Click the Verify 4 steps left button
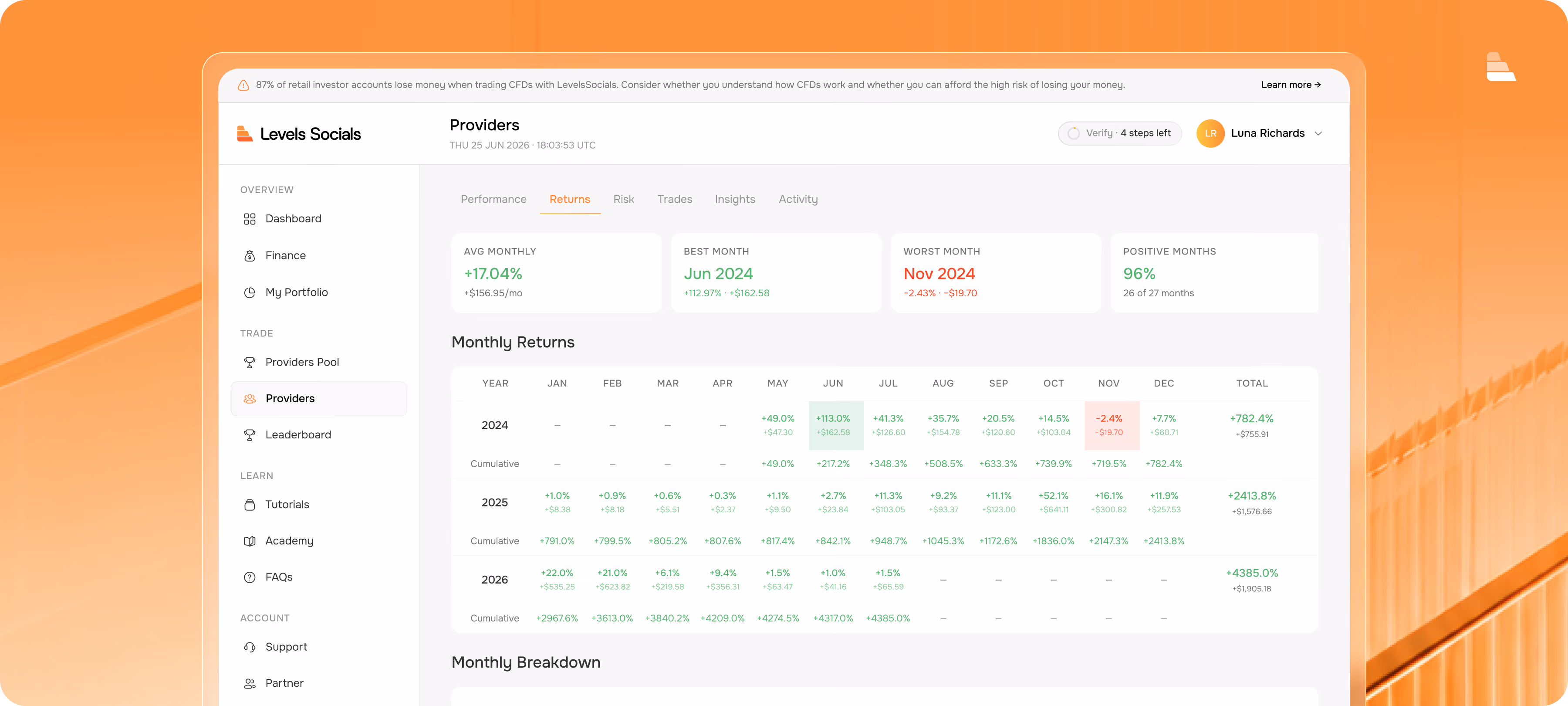Screen dimensions: 1568x706 [1119, 133]
